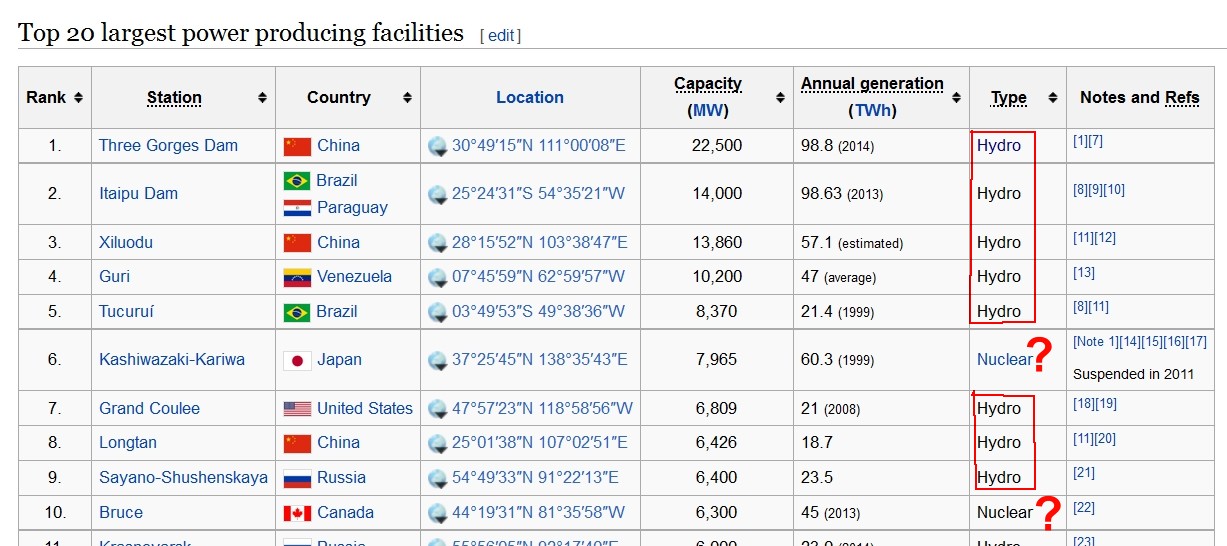Open Japan country link
The height and width of the screenshot is (546, 1227).
339,359
